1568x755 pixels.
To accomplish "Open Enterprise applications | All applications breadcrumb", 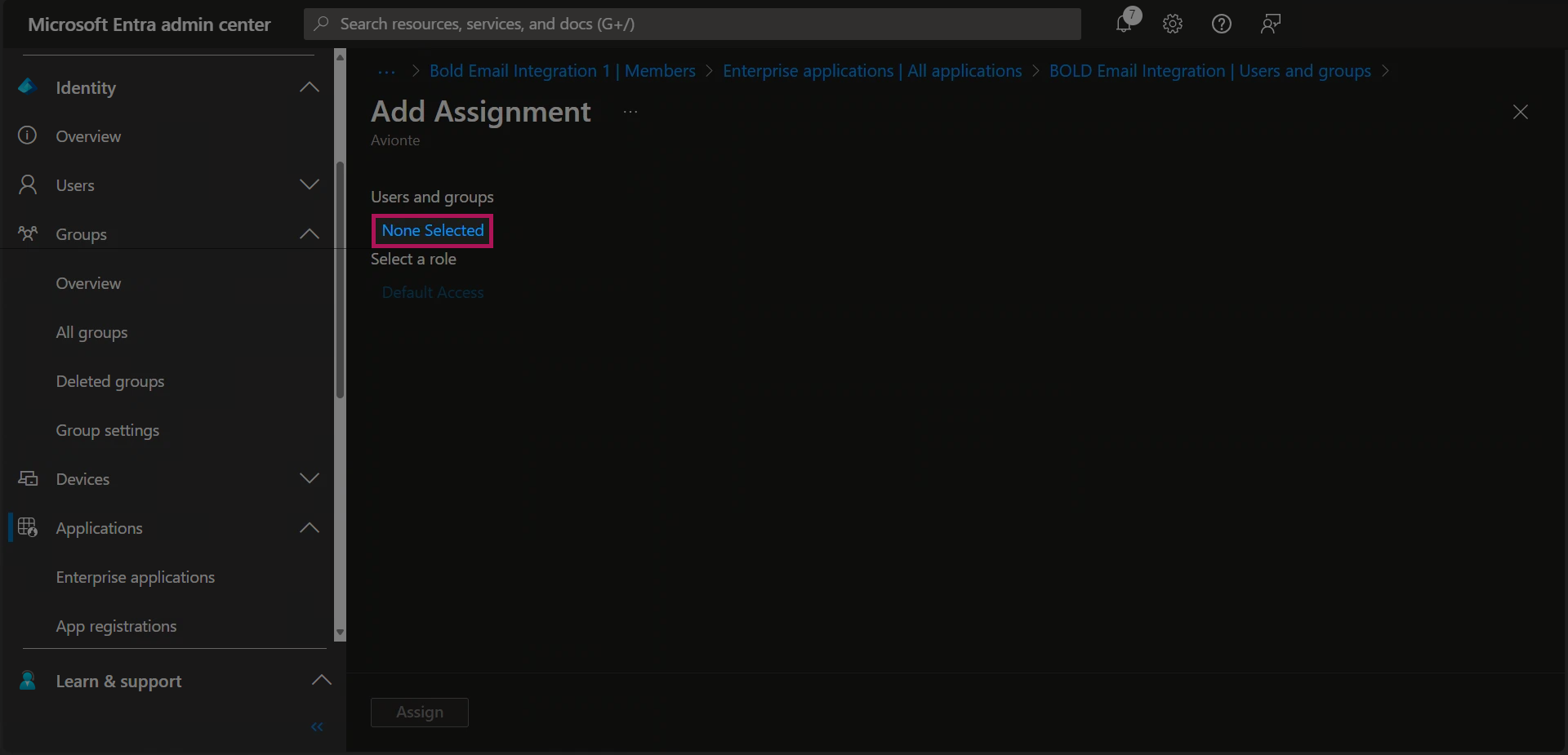I will click(872, 71).
